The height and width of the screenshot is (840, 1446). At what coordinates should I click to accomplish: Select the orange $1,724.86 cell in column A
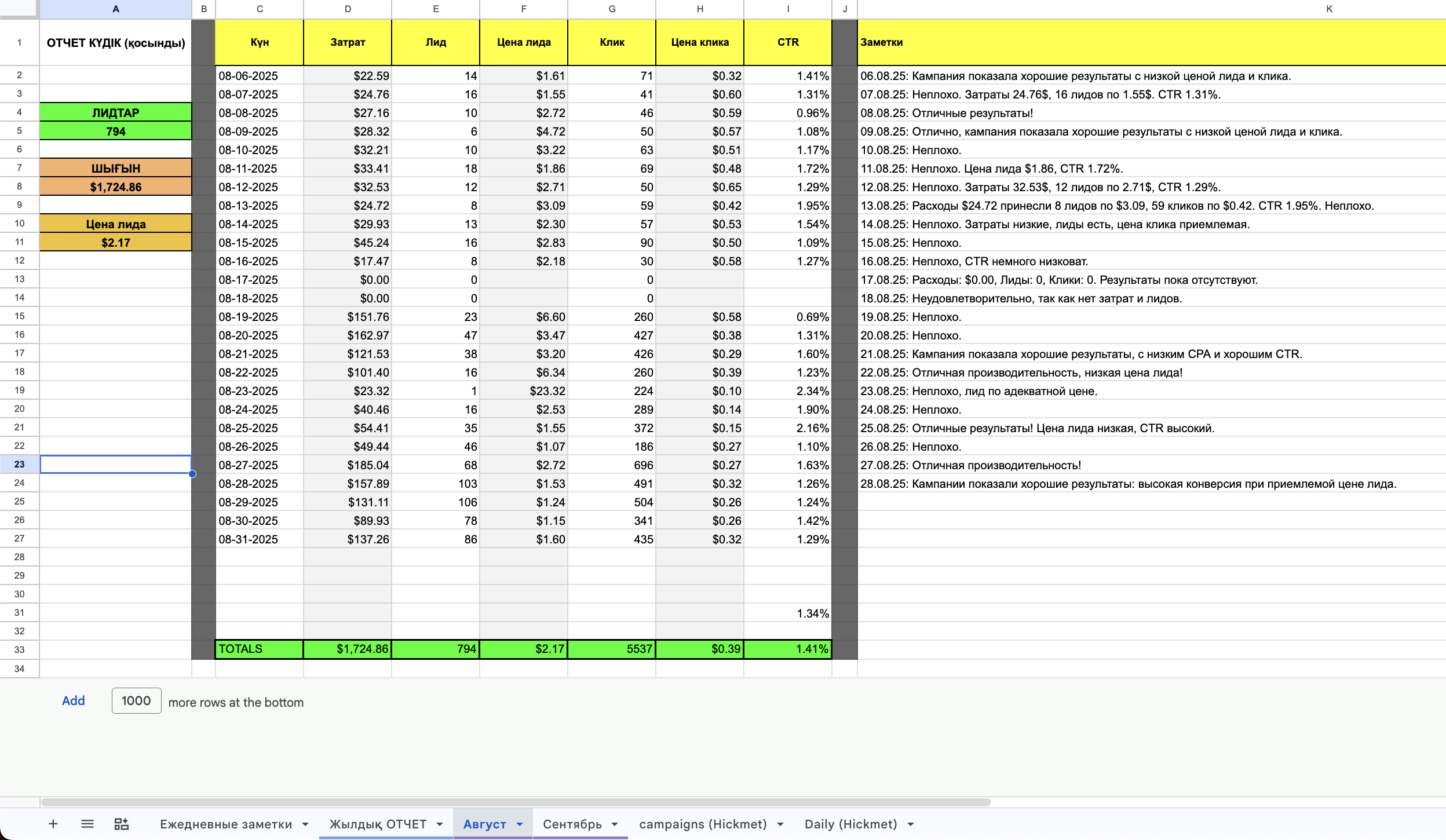(116, 187)
